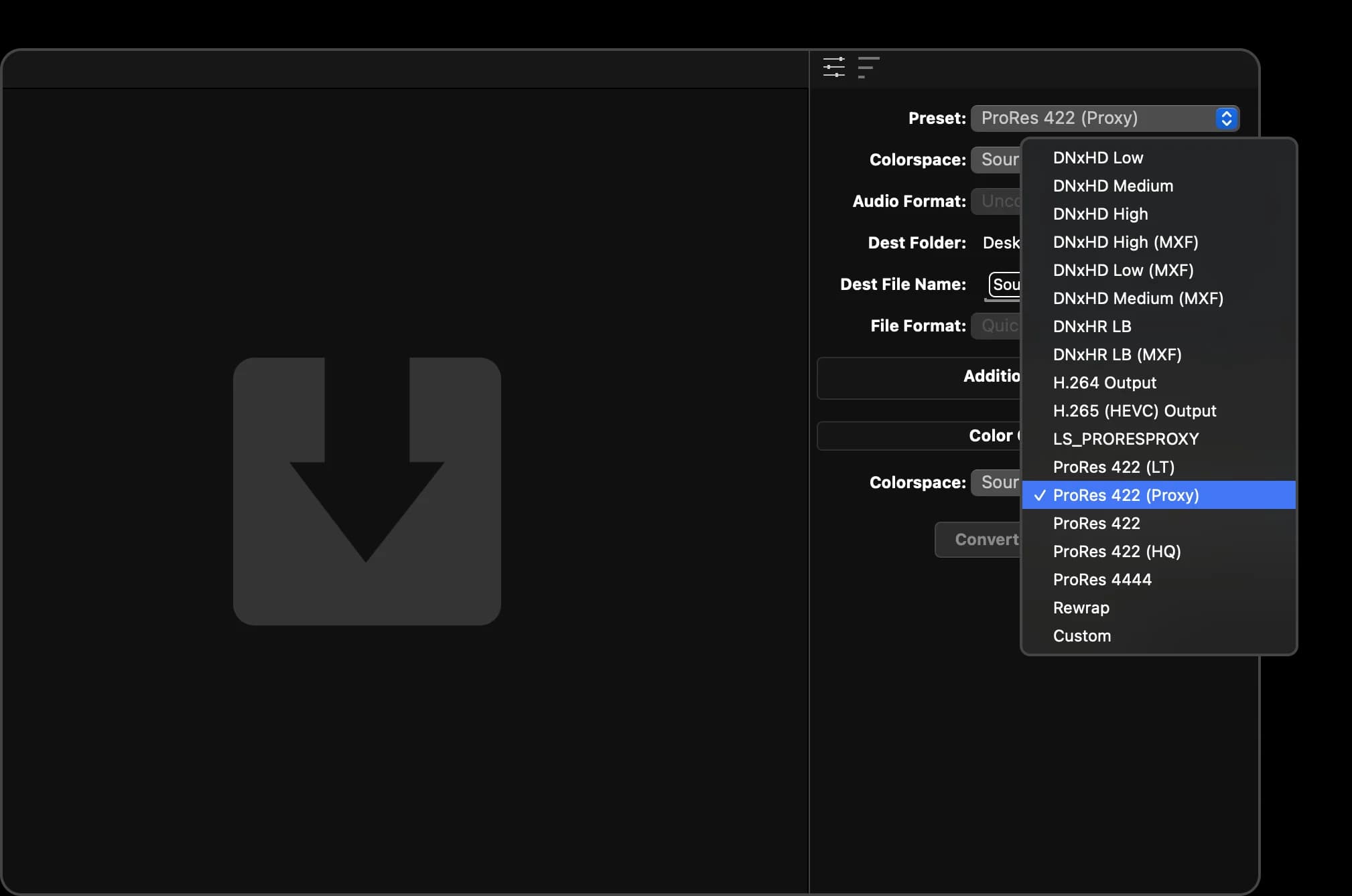This screenshot has height=896, width=1352.
Task: Open the File Format dropdown
Action: click(x=996, y=325)
